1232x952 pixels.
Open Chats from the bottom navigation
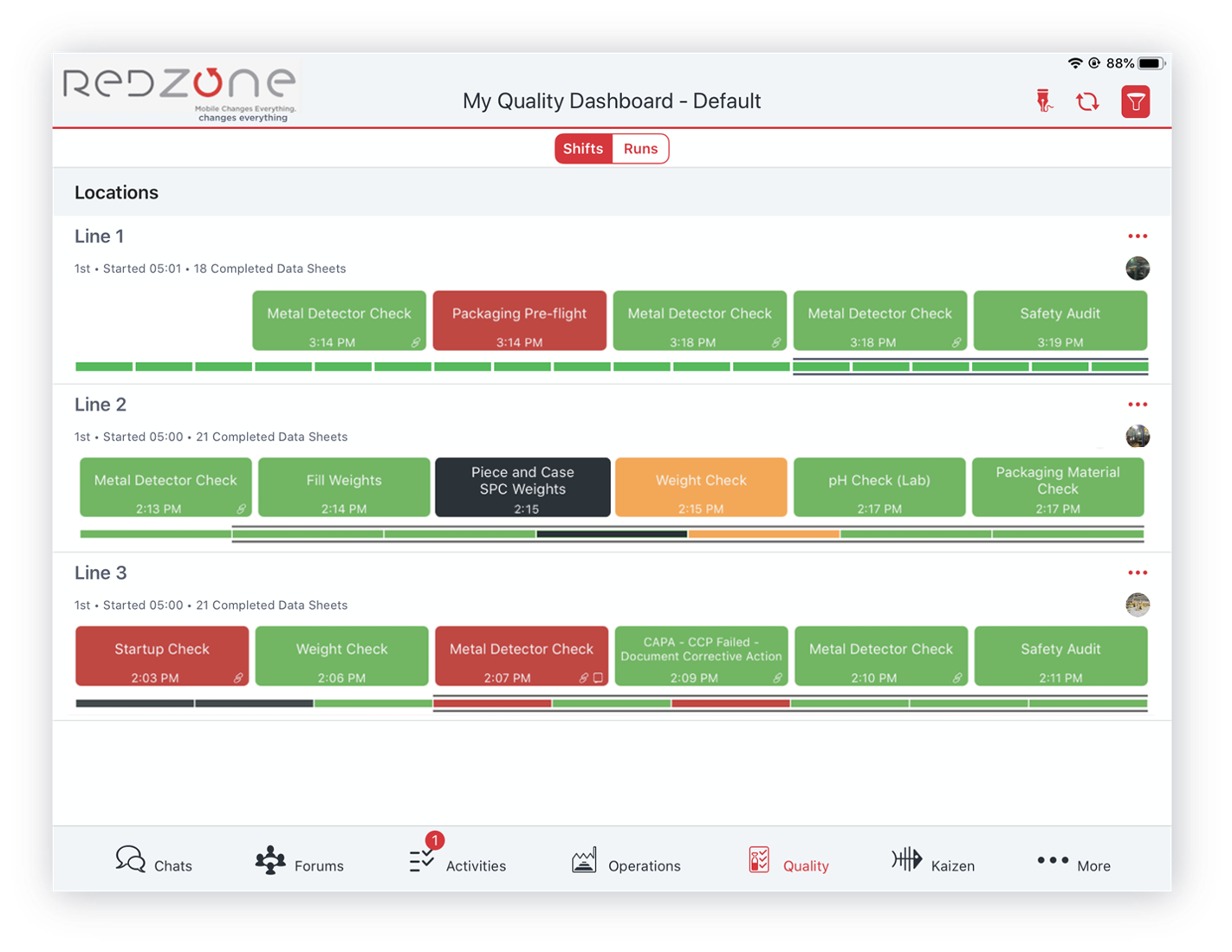click(153, 858)
